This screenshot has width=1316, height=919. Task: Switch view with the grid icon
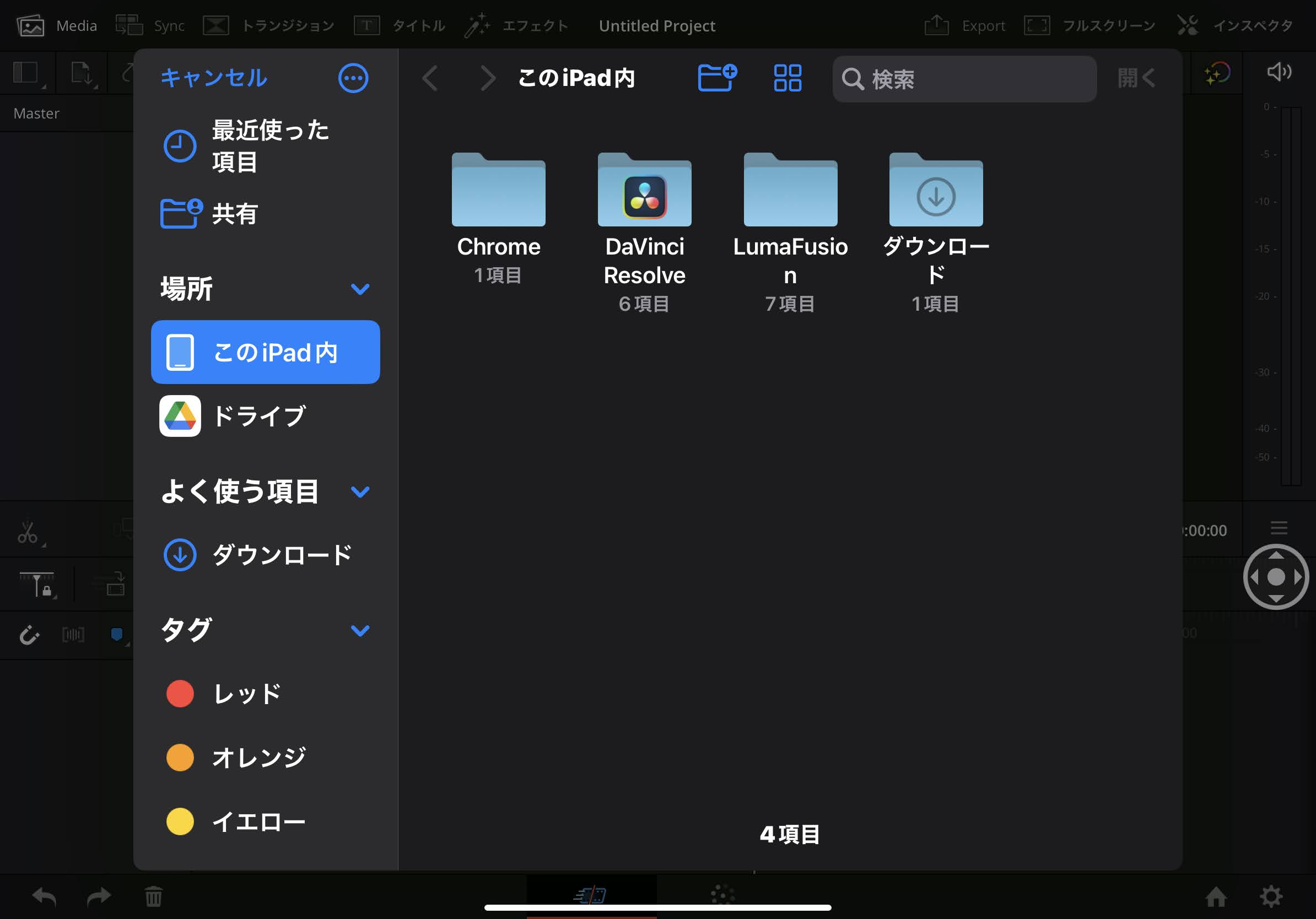pyautogui.click(x=788, y=77)
